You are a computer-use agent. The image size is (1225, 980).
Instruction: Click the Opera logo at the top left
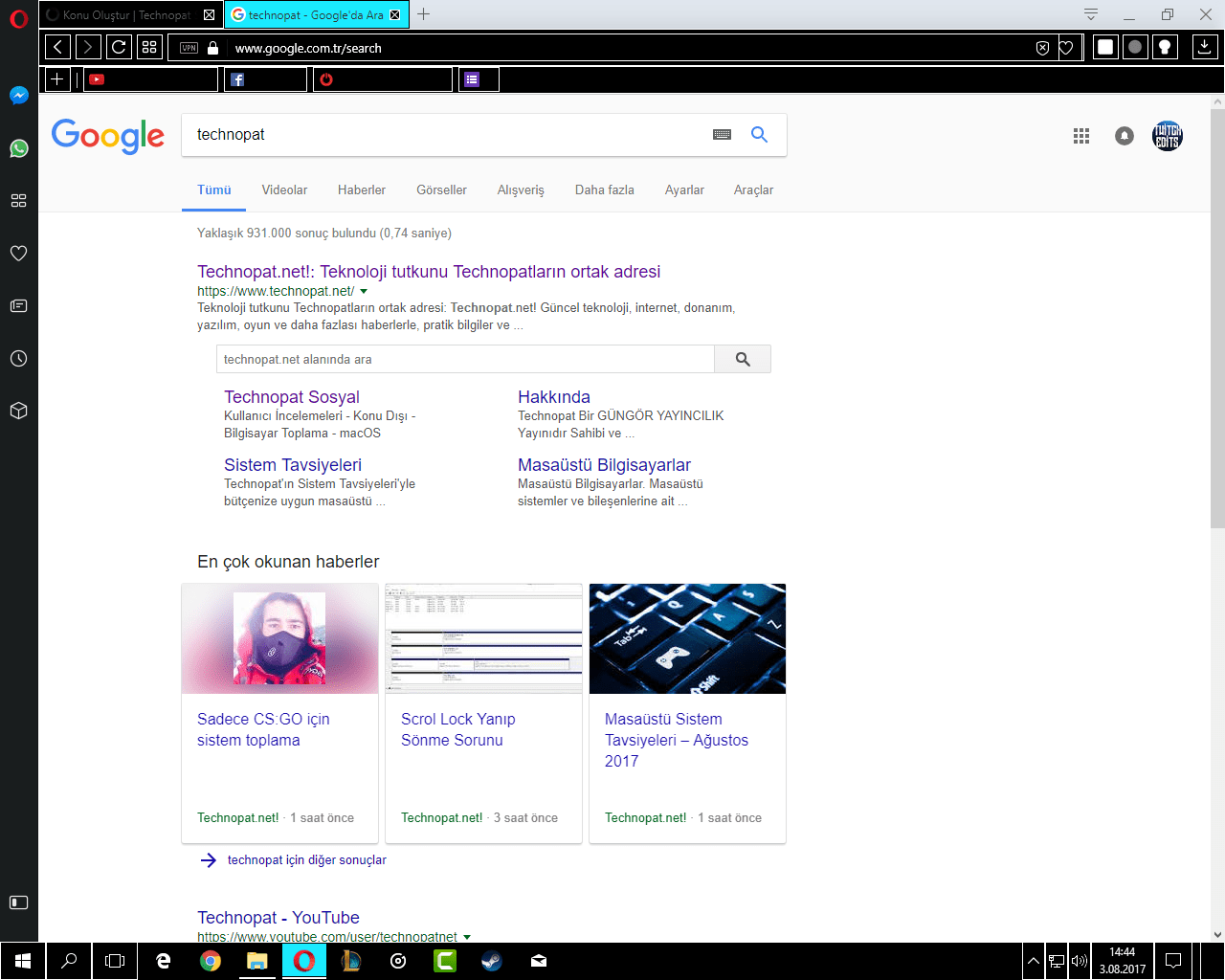pos(18,20)
